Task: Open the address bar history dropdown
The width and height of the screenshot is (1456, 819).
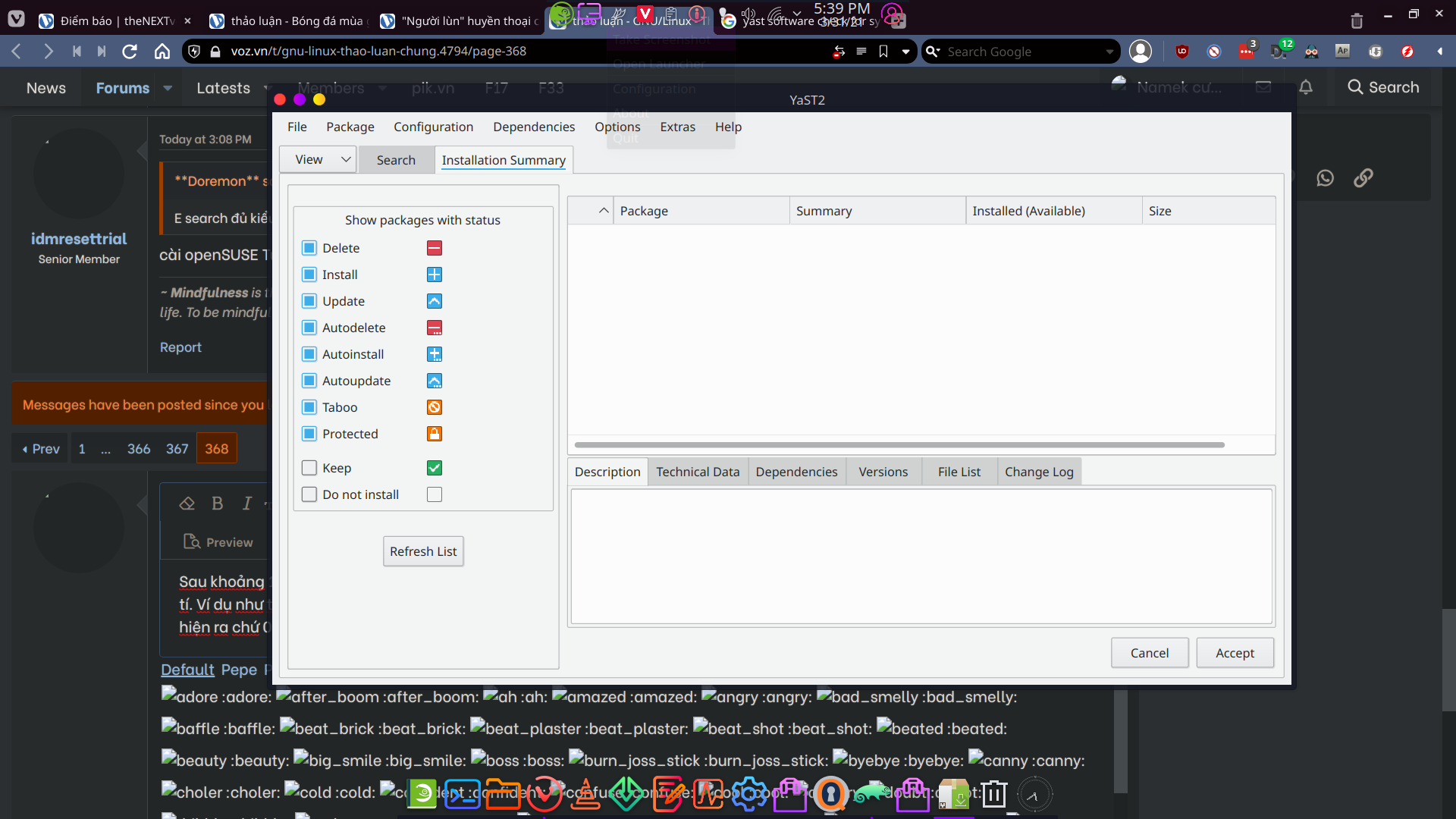Action: (905, 52)
